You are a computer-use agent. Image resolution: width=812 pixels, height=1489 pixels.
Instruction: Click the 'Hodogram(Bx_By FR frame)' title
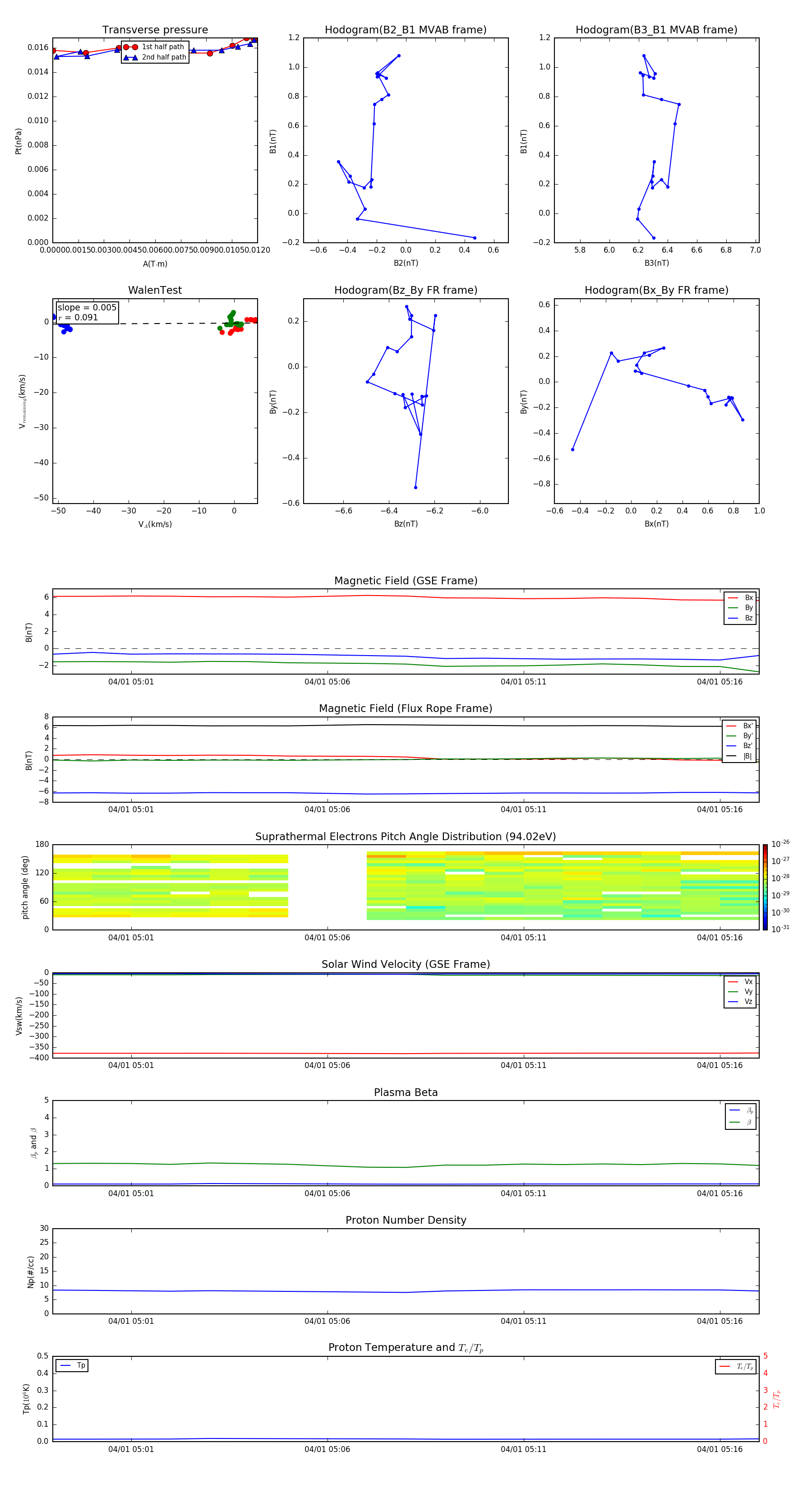[656, 290]
